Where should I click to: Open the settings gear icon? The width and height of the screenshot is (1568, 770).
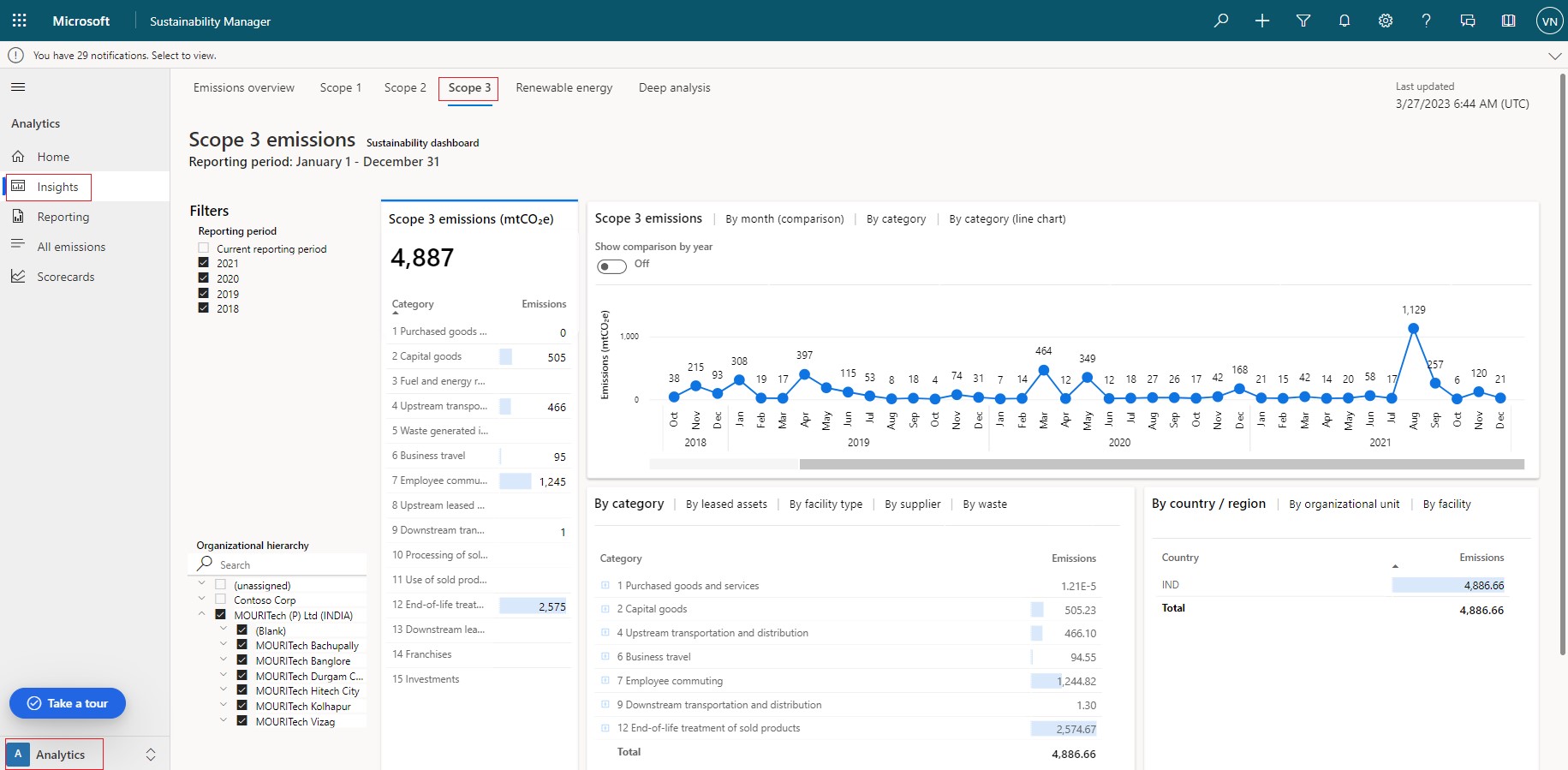[x=1386, y=21]
